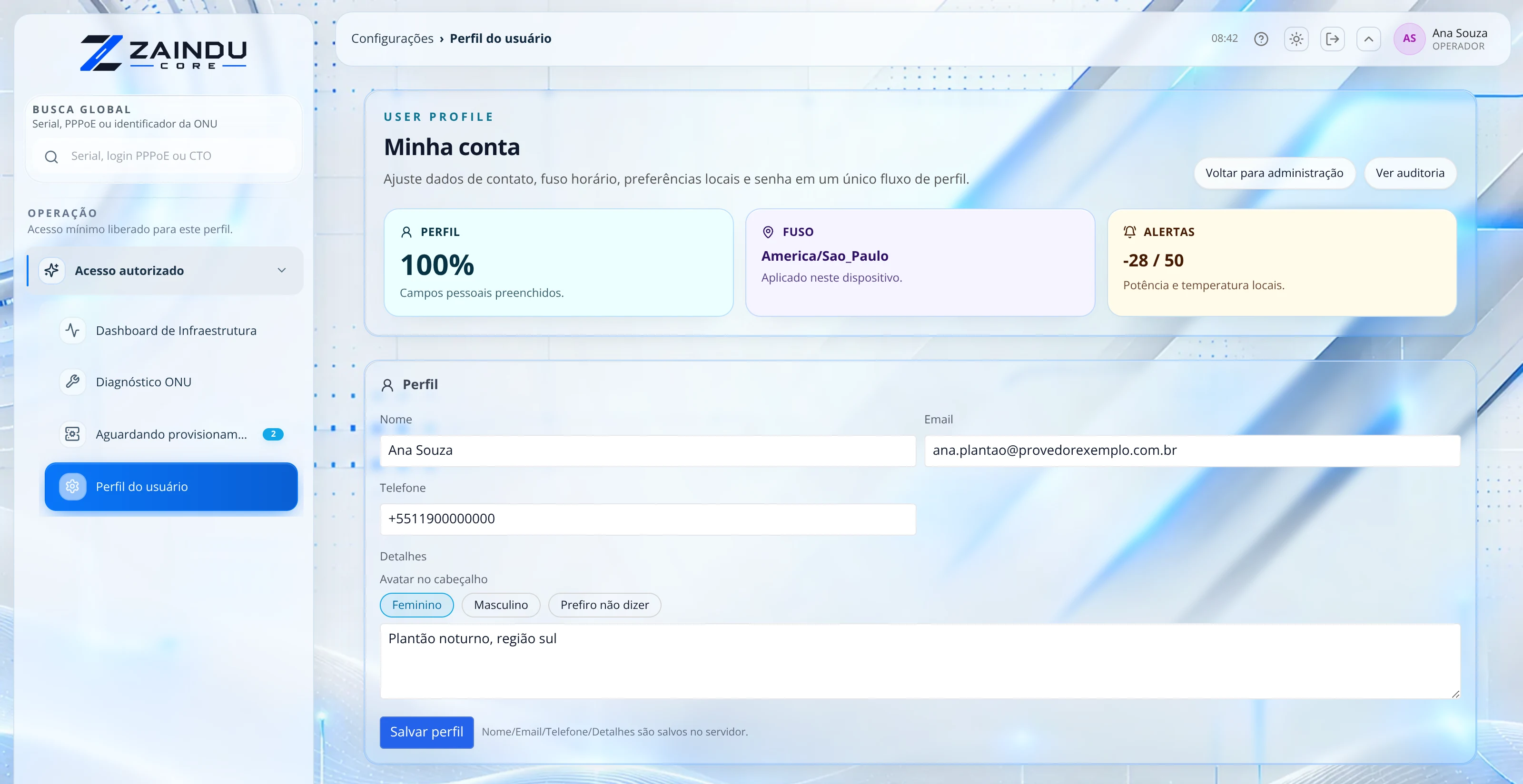Click the Detalhes text area resize handle
Screen dimensions: 1523x784
pyautogui.click(x=1455, y=694)
